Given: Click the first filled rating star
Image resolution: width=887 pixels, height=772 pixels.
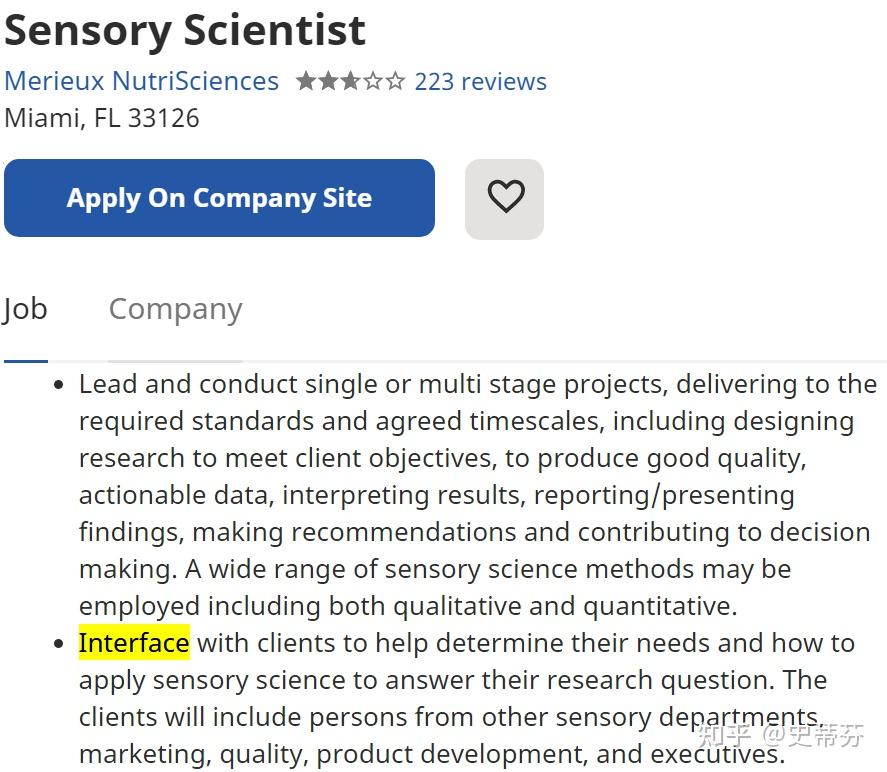Looking at the screenshot, I should pos(306,81).
